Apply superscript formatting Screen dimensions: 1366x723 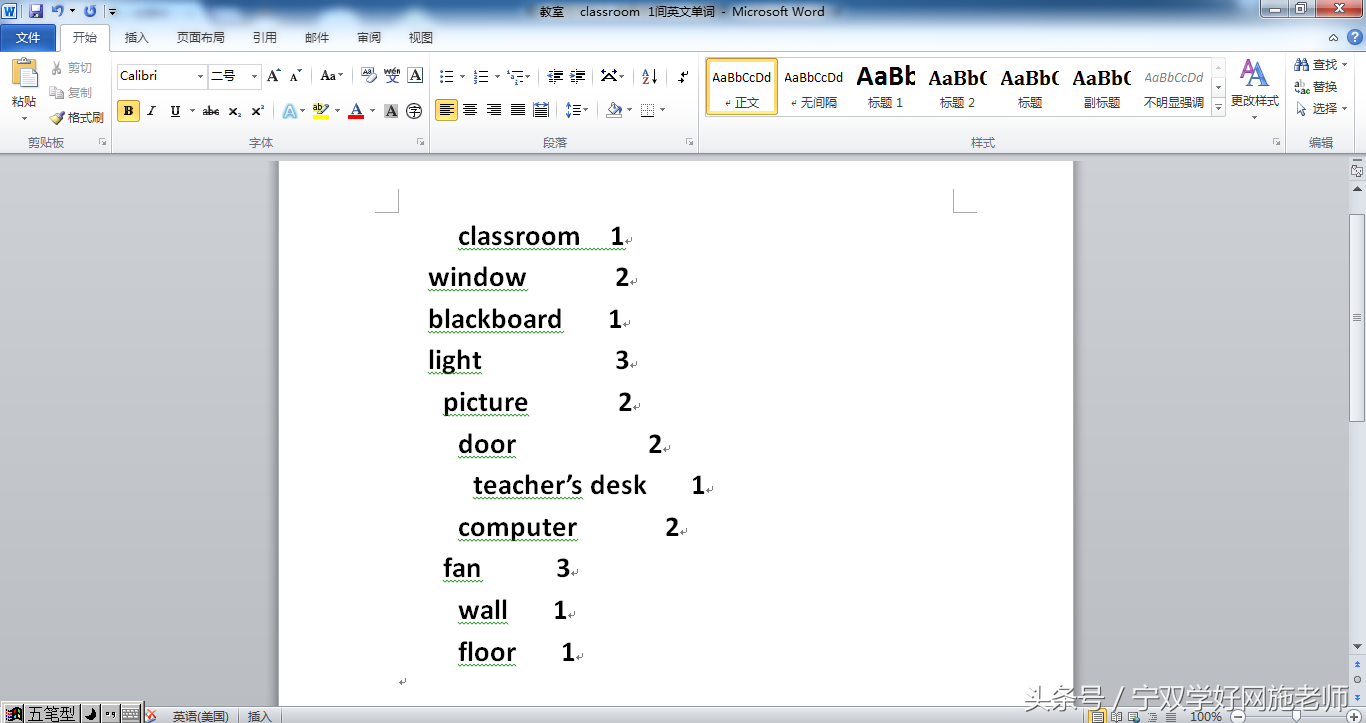[x=257, y=111]
